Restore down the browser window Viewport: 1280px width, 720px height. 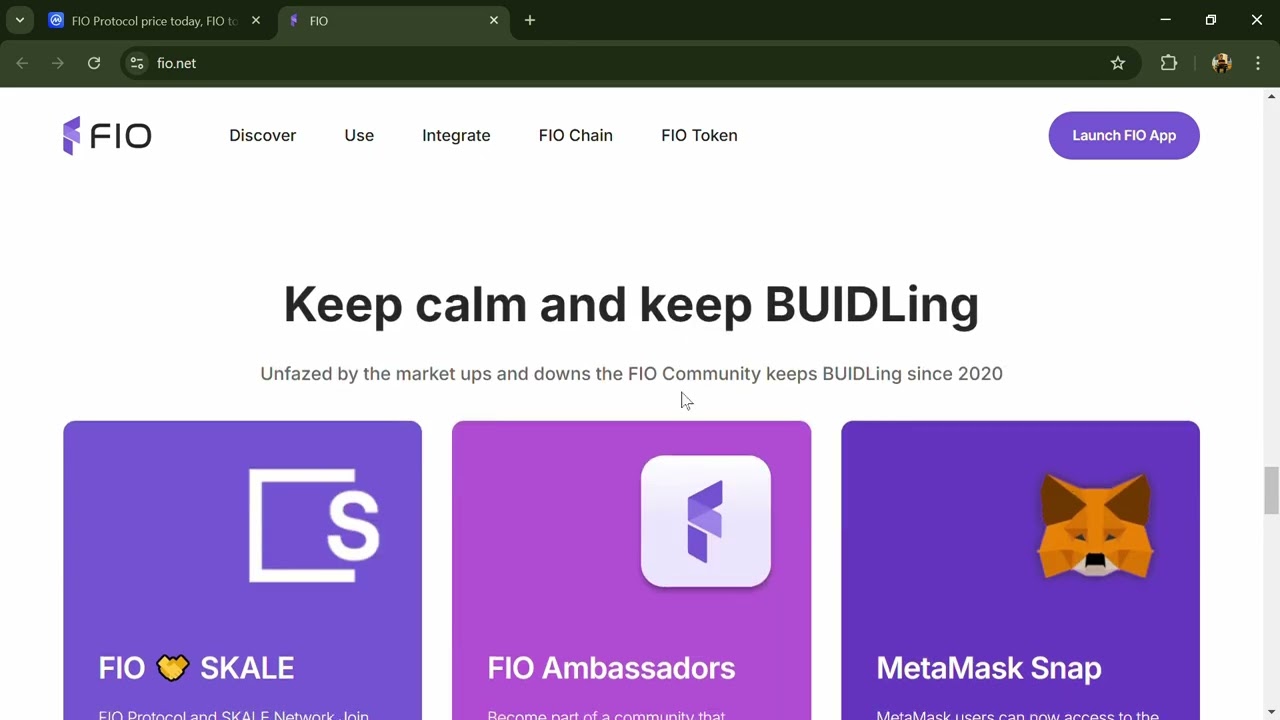coord(1211,20)
